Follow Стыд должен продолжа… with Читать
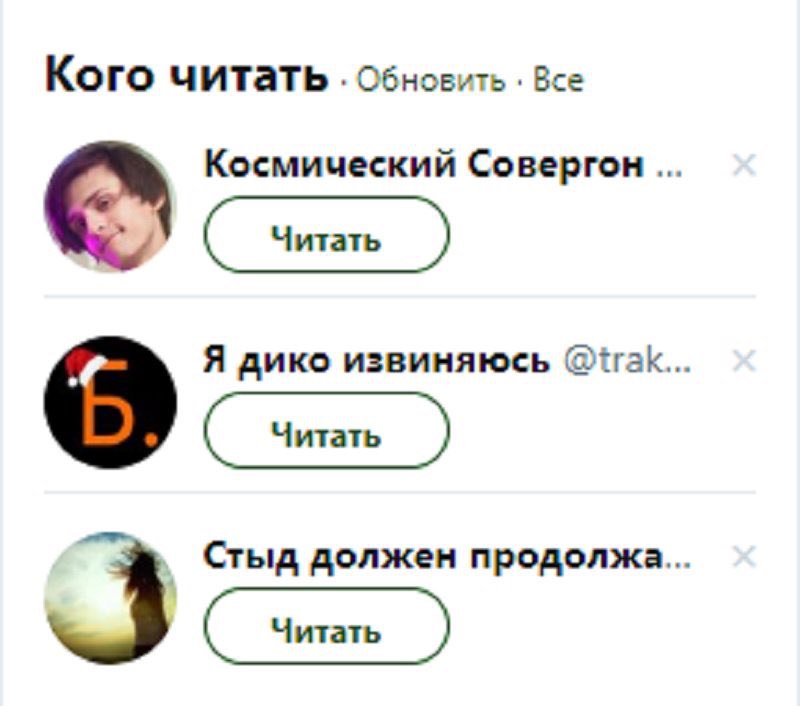Screen dimensions: 800x706 [327, 626]
